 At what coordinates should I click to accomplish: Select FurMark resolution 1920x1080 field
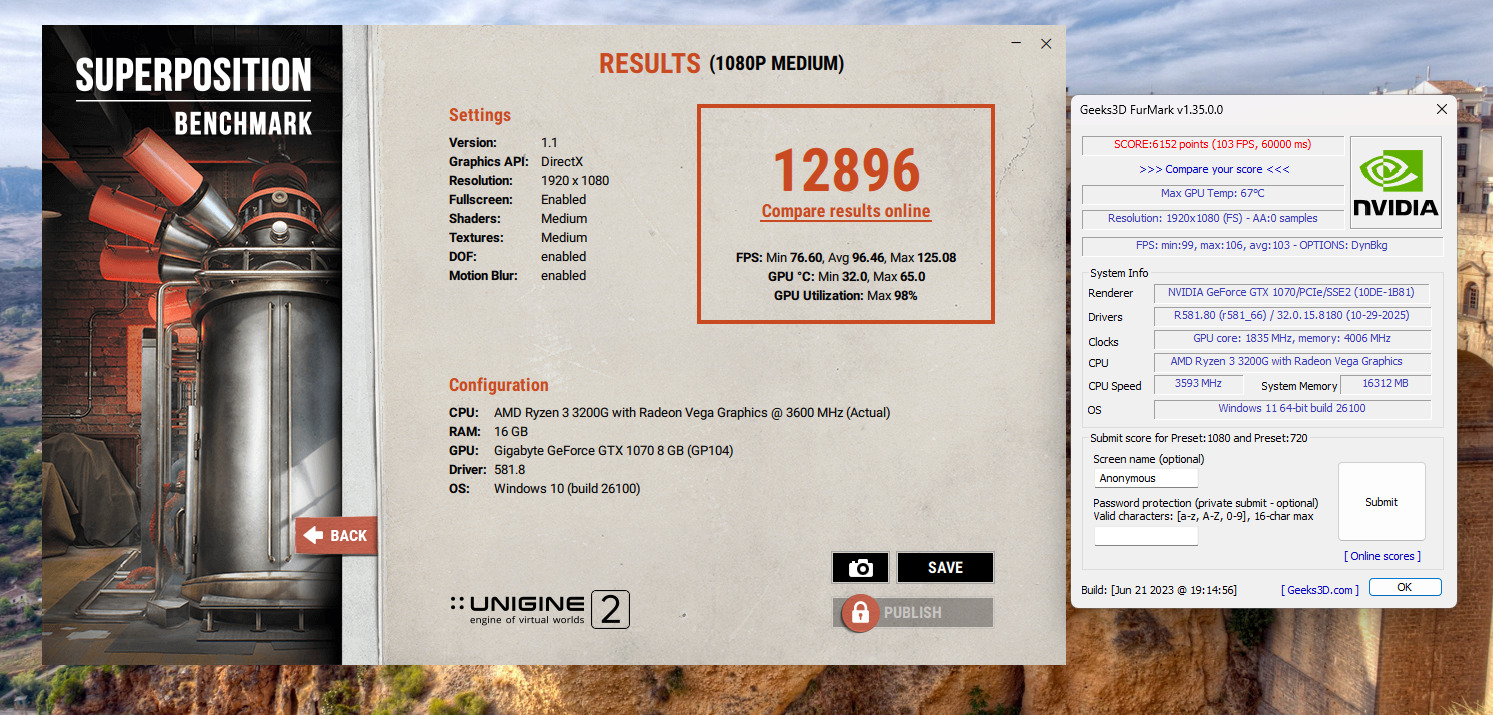tap(1212, 219)
